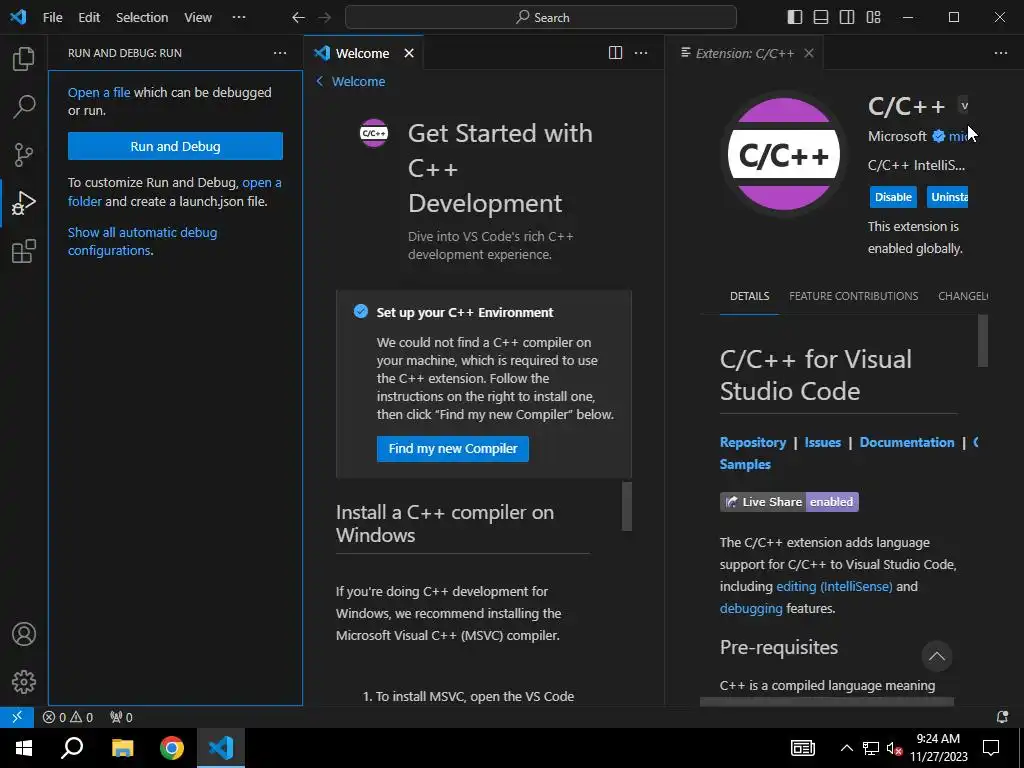
Task: Open the Explorer view in activity bar
Action: [x=24, y=59]
